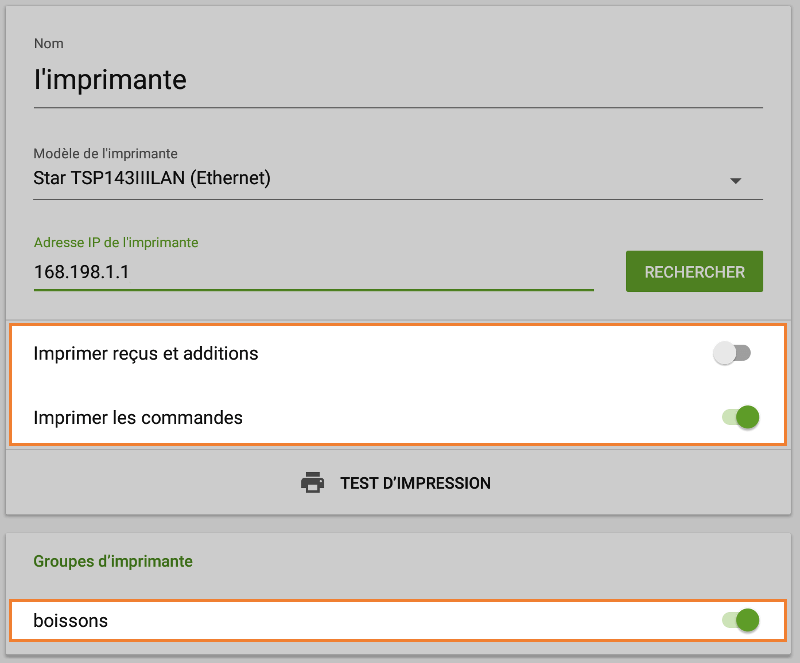Image resolution: width=800 pixels, height=663 pixels.
Task: Run TEST D'IMPRESSION text button
Action: click(415, 483)
